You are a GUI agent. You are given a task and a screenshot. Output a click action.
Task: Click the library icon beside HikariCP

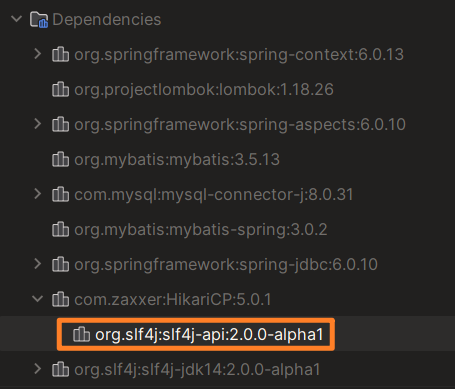tap(61, 299)
